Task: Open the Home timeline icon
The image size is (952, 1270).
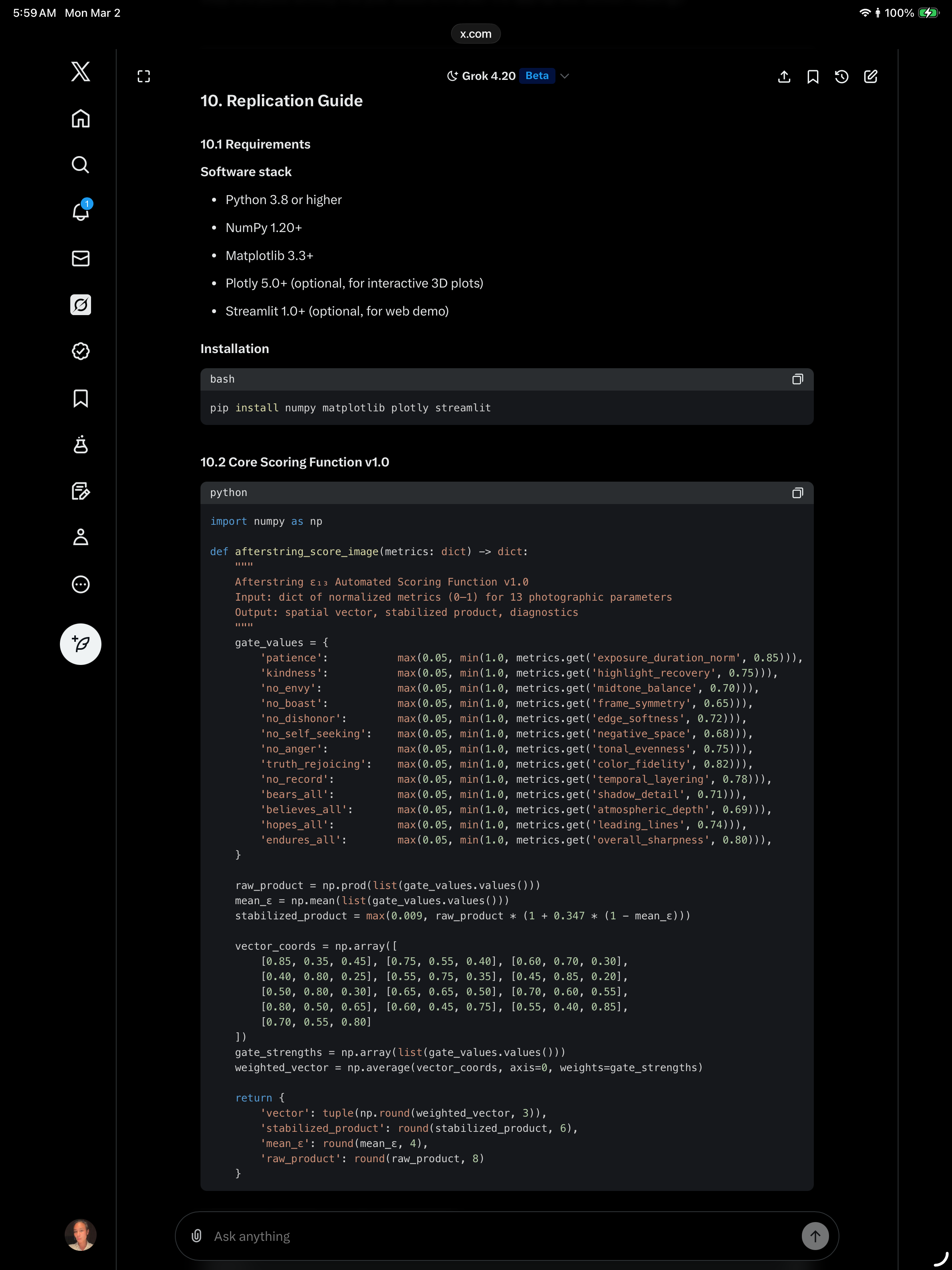Action: pos(80,119)
